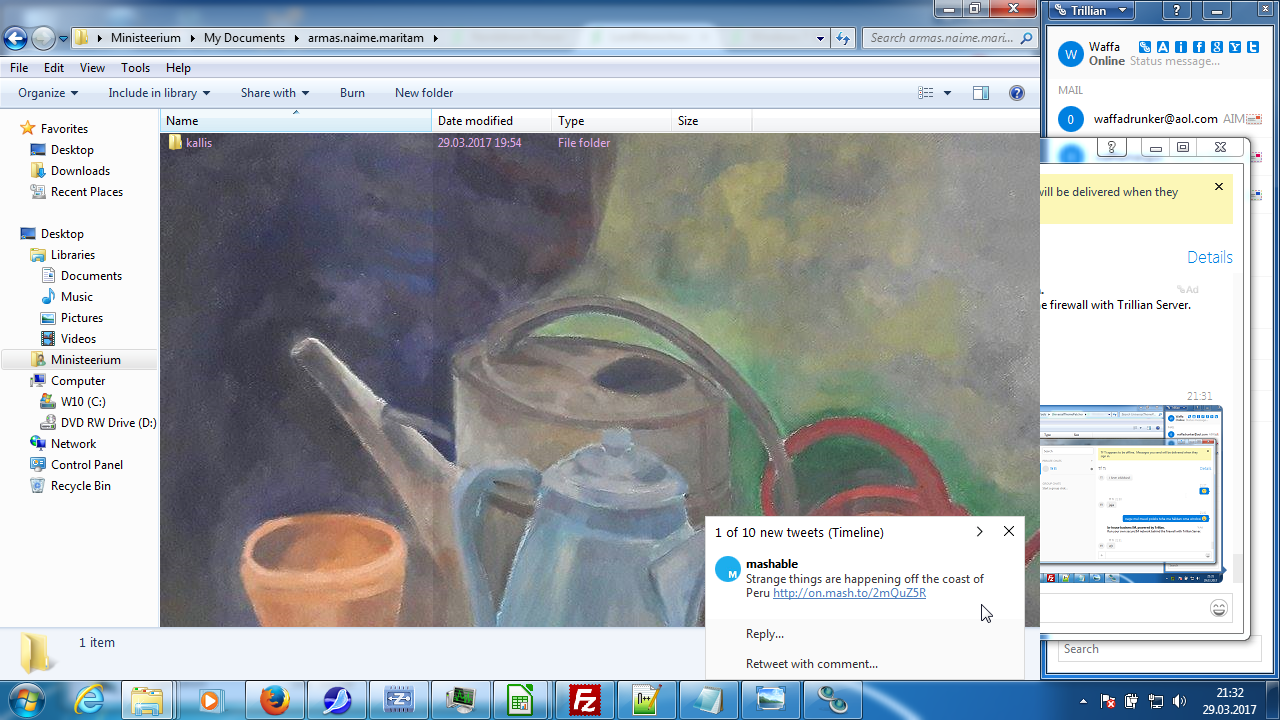Click the Explorer Forward navigation button
Image resolution: width=1280 pixels, height=720 pixels.
click(43, 39)
